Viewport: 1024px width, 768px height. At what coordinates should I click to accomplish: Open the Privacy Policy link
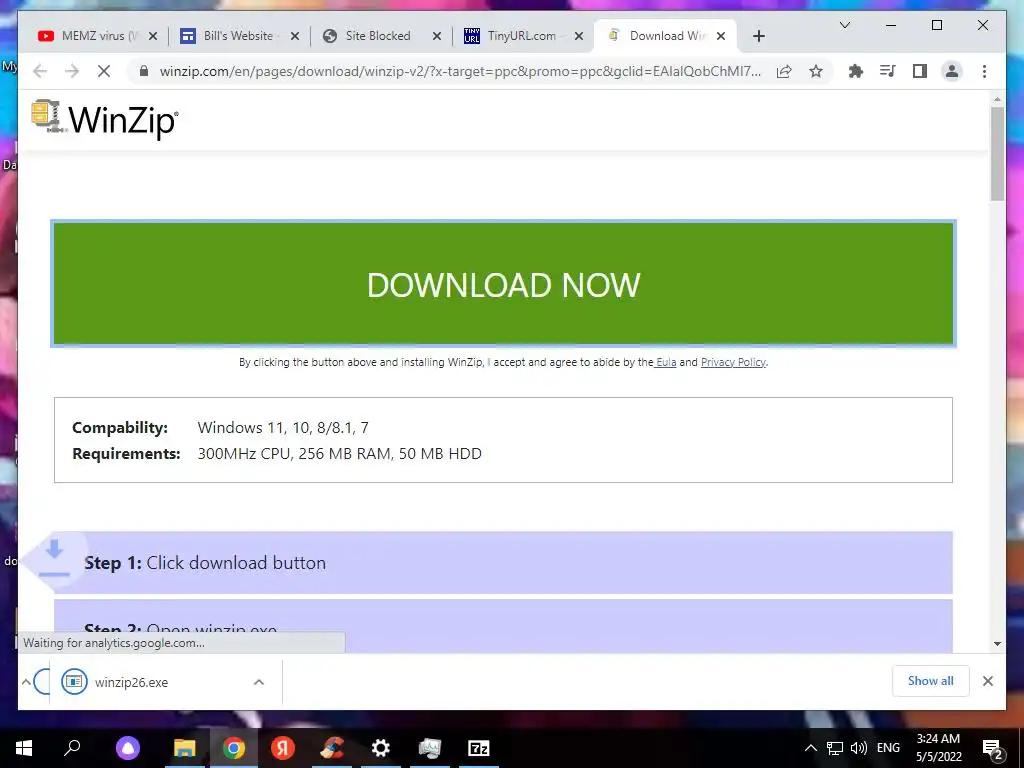pyautogui.click(x=733, y=362)
